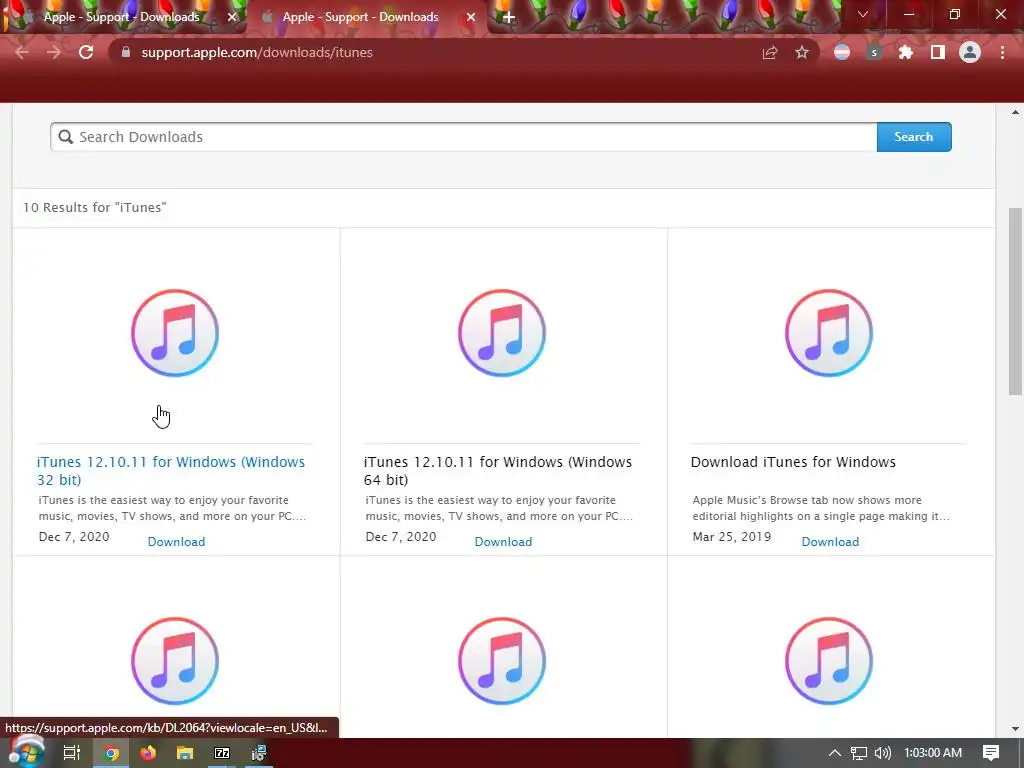Launch Firefox from the taskbar

coord(148,753)
